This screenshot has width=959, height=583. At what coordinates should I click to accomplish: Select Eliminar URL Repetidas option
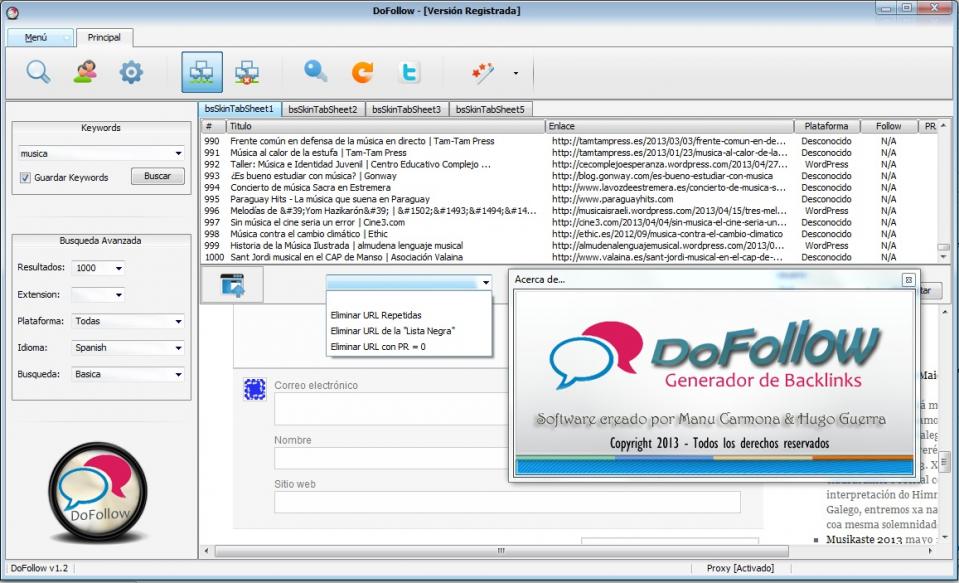click(x=376, y=314)
